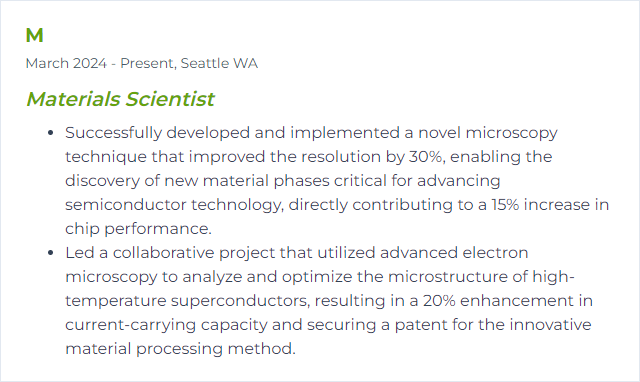640x382 pixels.
Task: Click the March 2024 start date text
Action: [66, 64]
